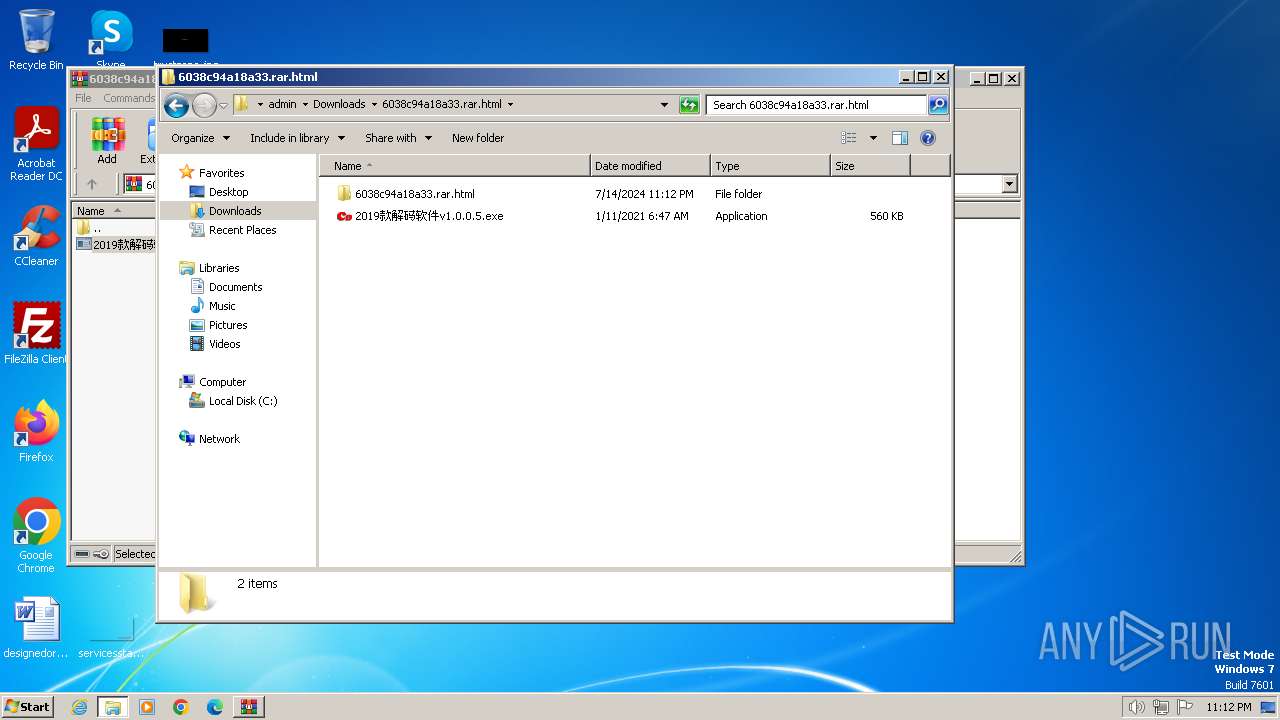Select the 2019款解碼 entry in WinRAR list

(117, 245)
